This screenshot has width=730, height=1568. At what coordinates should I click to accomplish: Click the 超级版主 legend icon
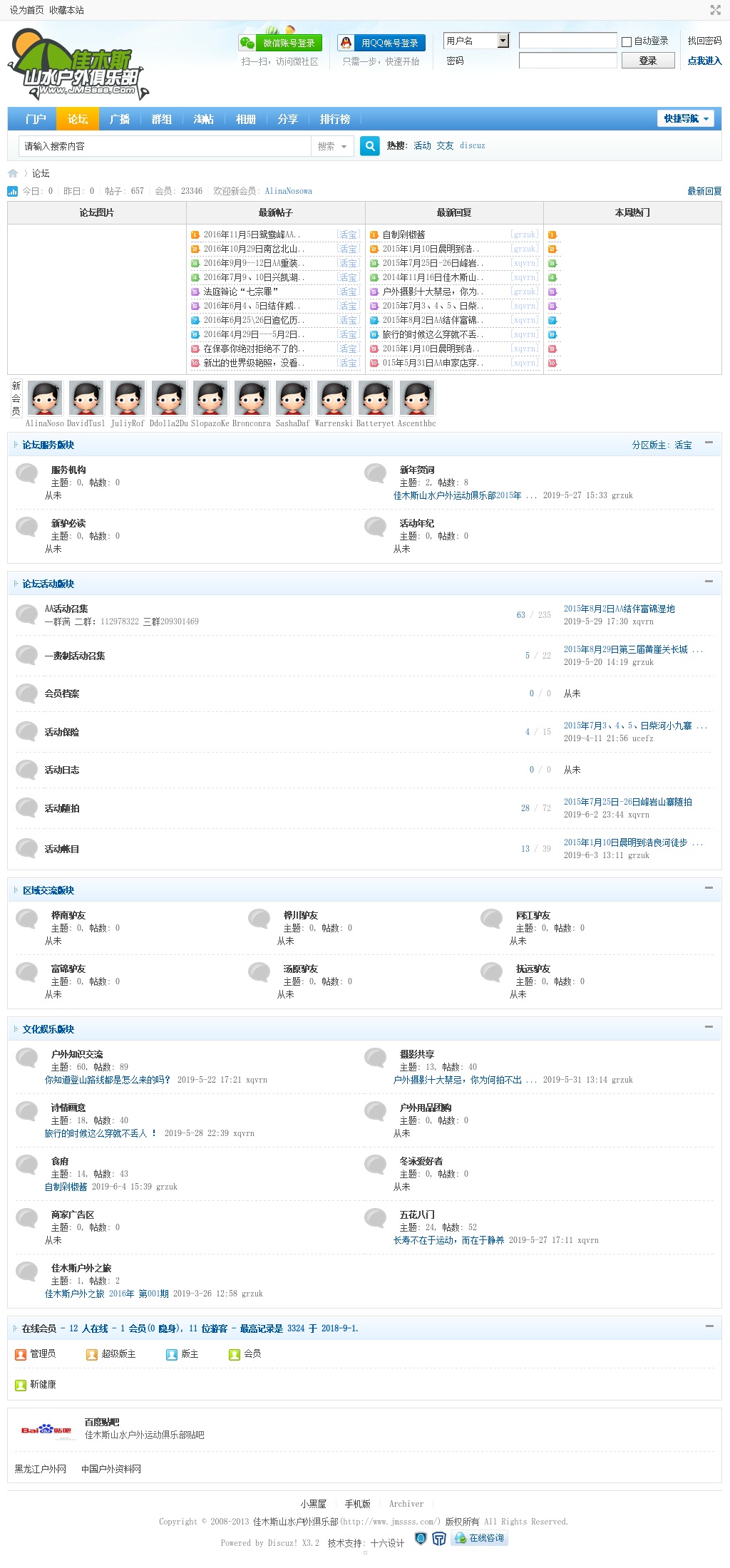92,1354
